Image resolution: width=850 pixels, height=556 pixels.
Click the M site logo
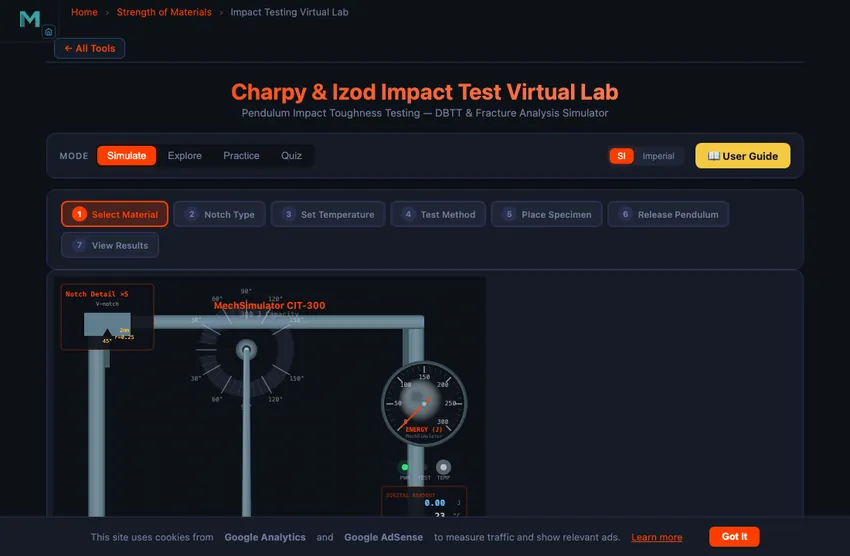click(x=30, y=19)
